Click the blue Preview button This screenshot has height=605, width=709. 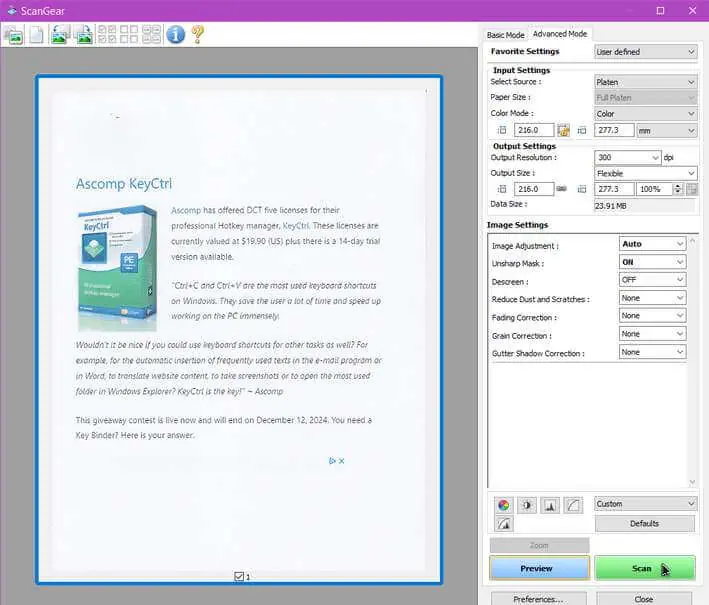(539, 568)
